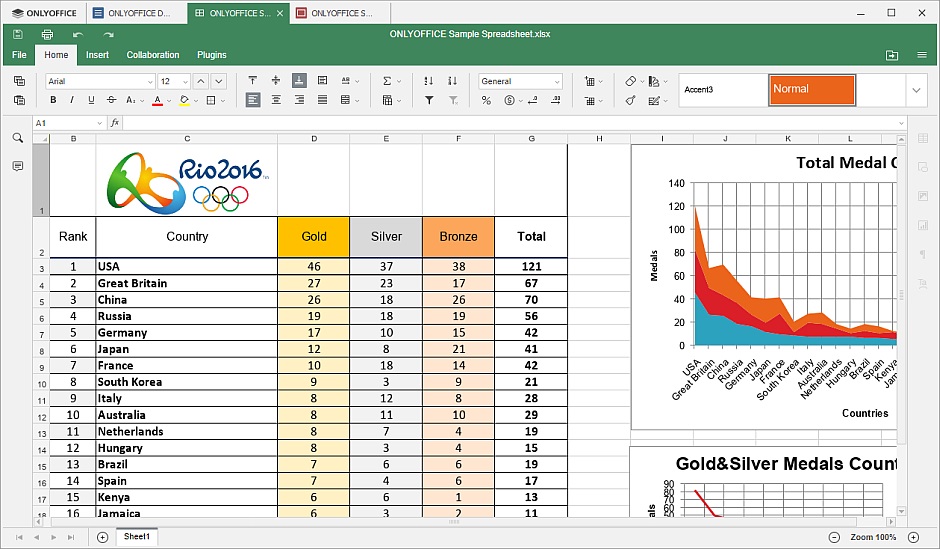Redo the last action
This screenshot has width=940, height=549.
(108, 34)
